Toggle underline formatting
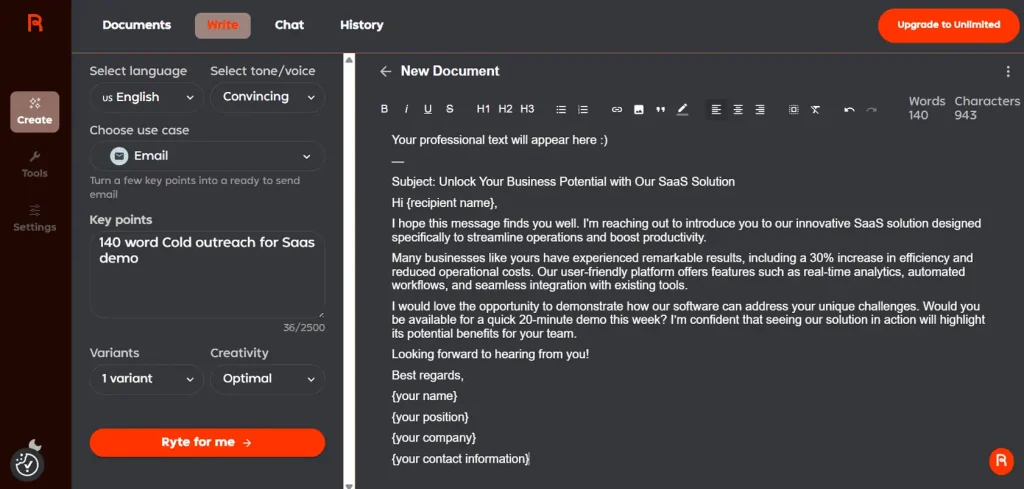This screenshot has width=1024, height=489. pos(428,109)
